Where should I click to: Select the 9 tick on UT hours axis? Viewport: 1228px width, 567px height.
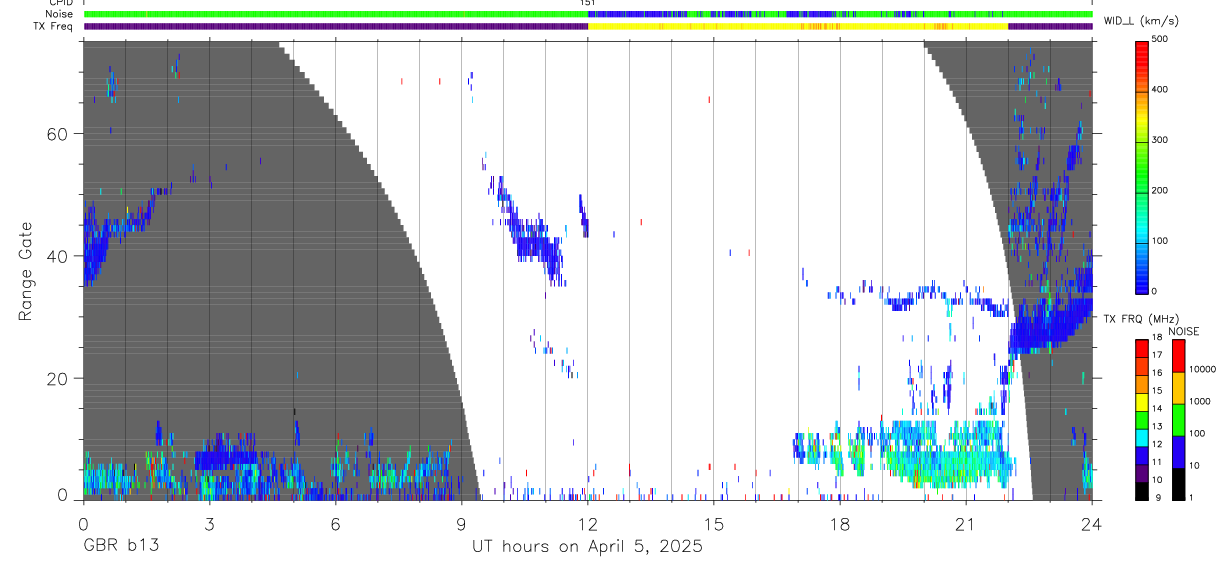(461, 523)
